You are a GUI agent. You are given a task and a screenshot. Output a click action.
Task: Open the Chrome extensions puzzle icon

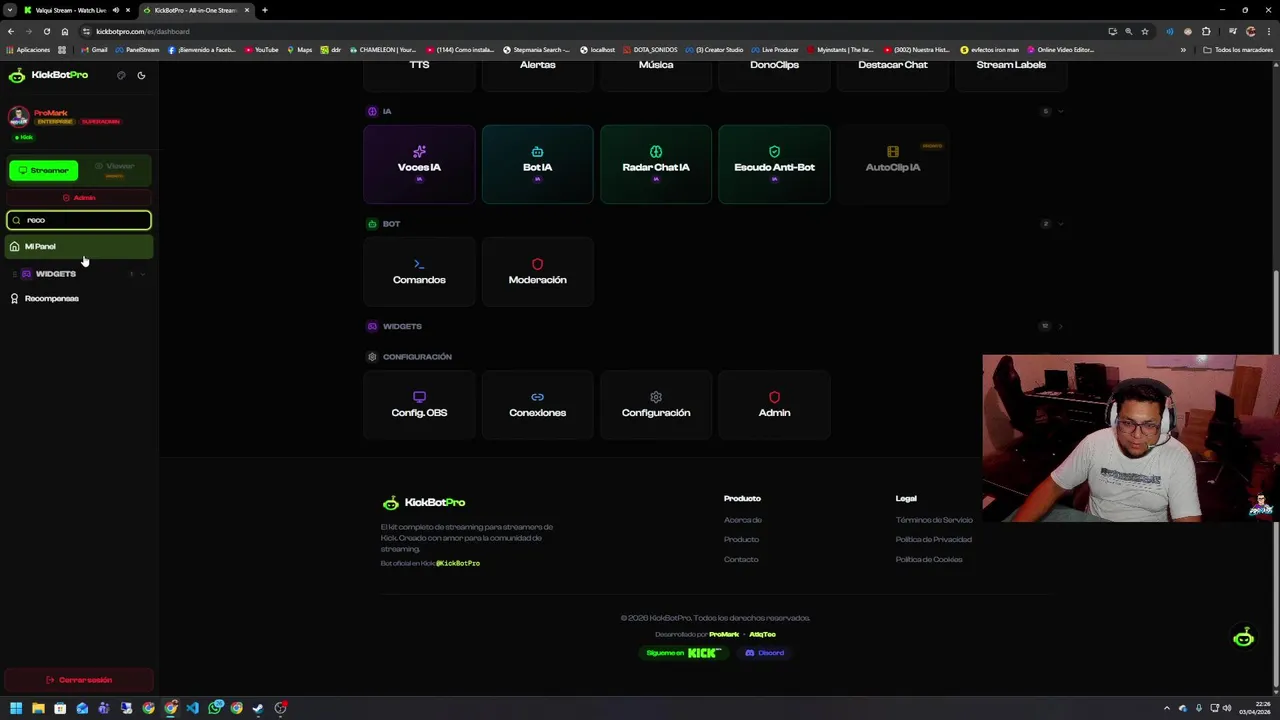click(1206, 31)
